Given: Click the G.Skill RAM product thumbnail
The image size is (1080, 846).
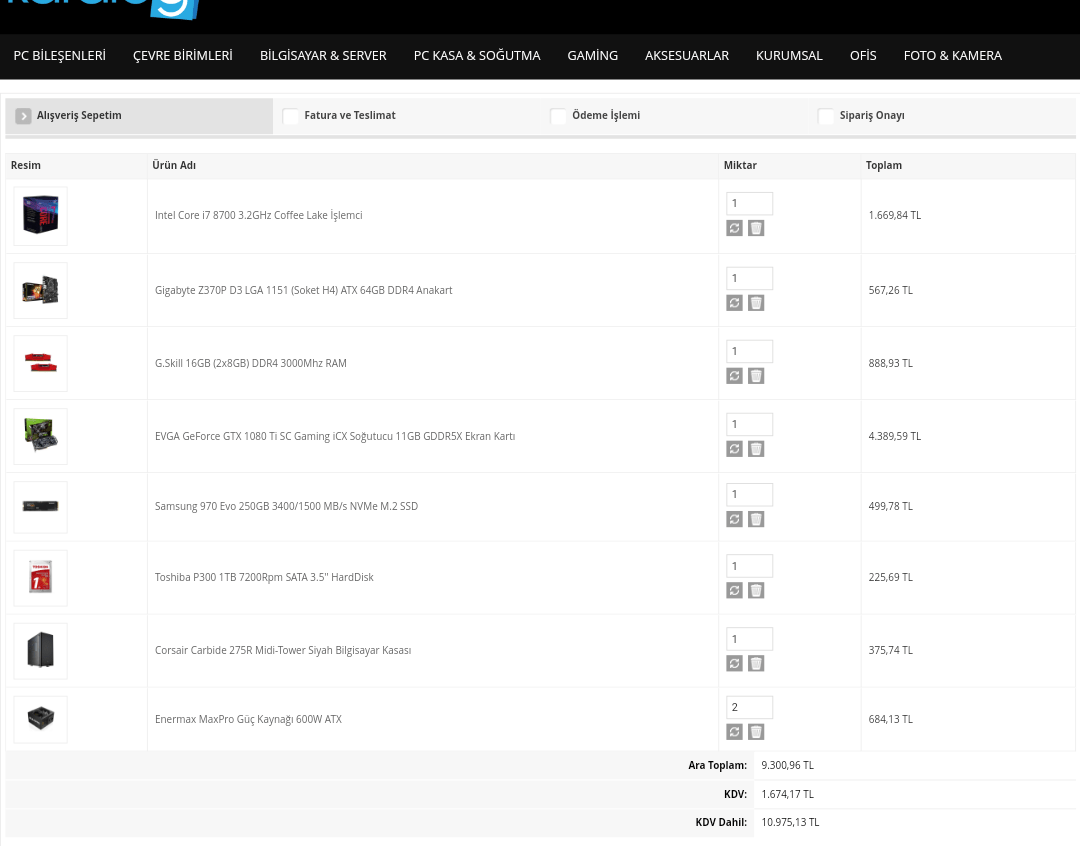Looking at the screenshot, I should 41,364.
